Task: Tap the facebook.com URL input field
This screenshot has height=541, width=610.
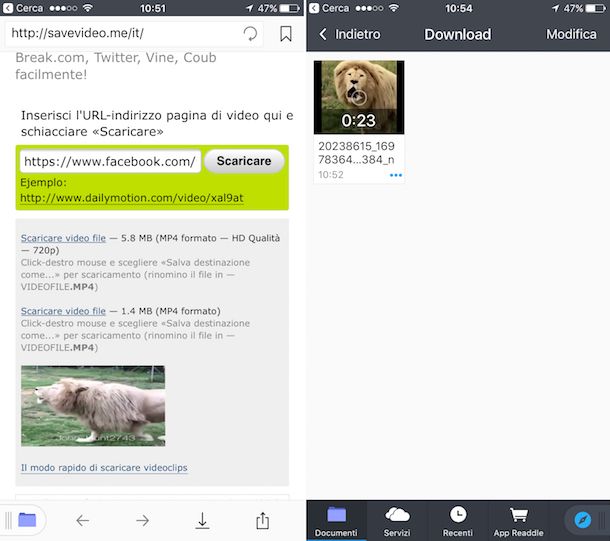Action: [x=110, y=161]
